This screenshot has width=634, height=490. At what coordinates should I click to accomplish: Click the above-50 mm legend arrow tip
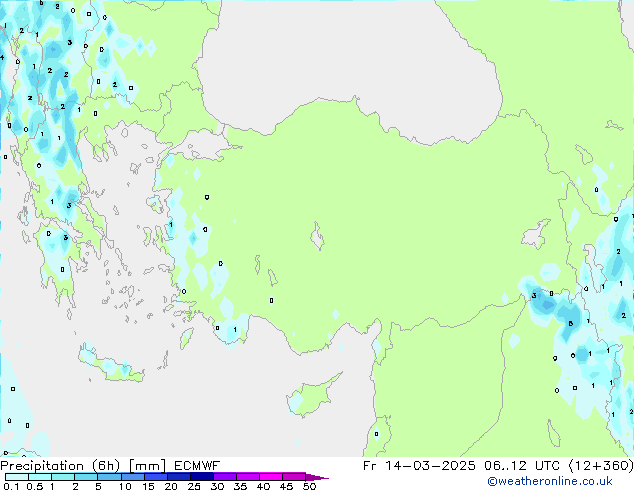317,477
